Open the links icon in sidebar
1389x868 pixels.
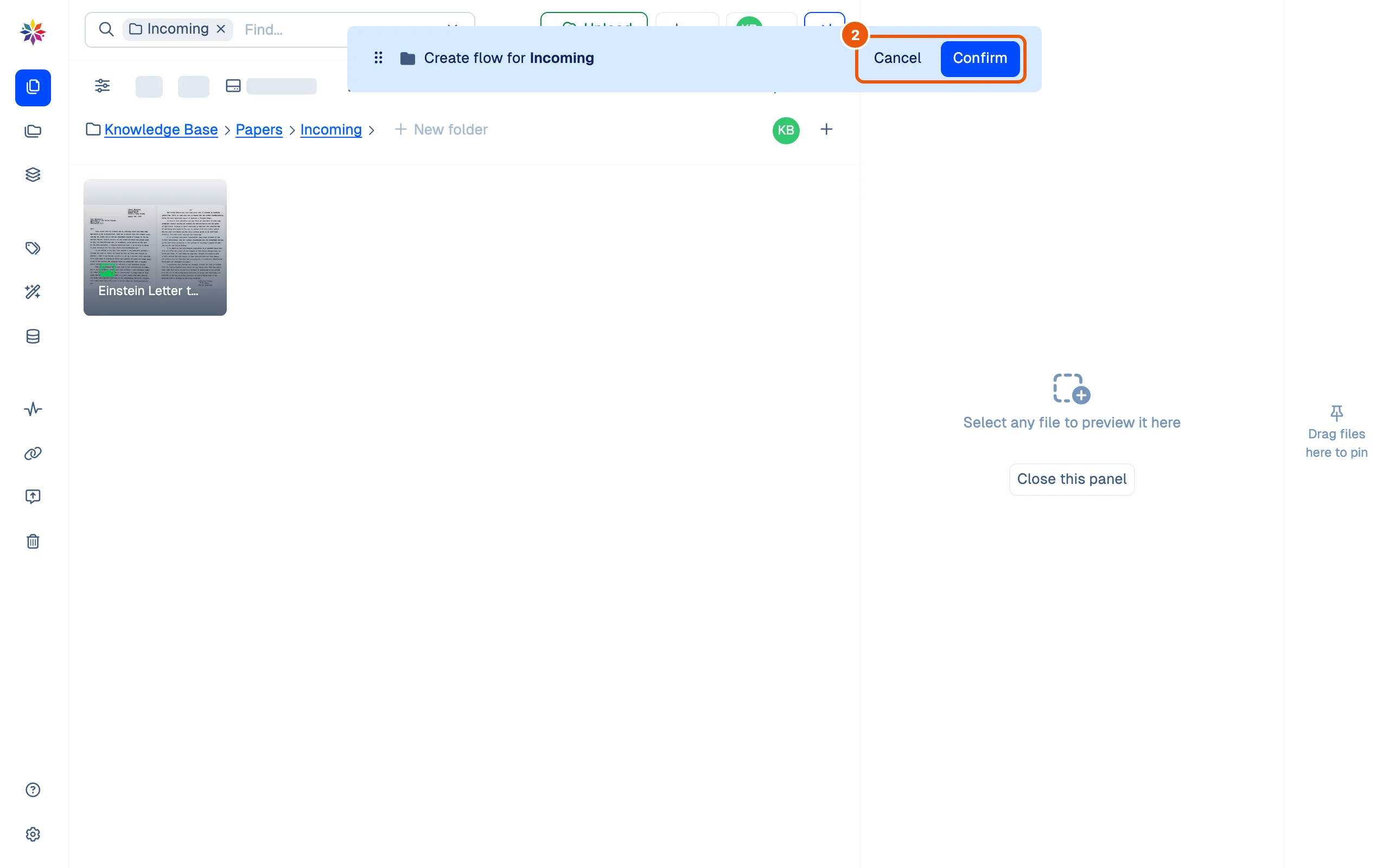click(x=33, y=454)
